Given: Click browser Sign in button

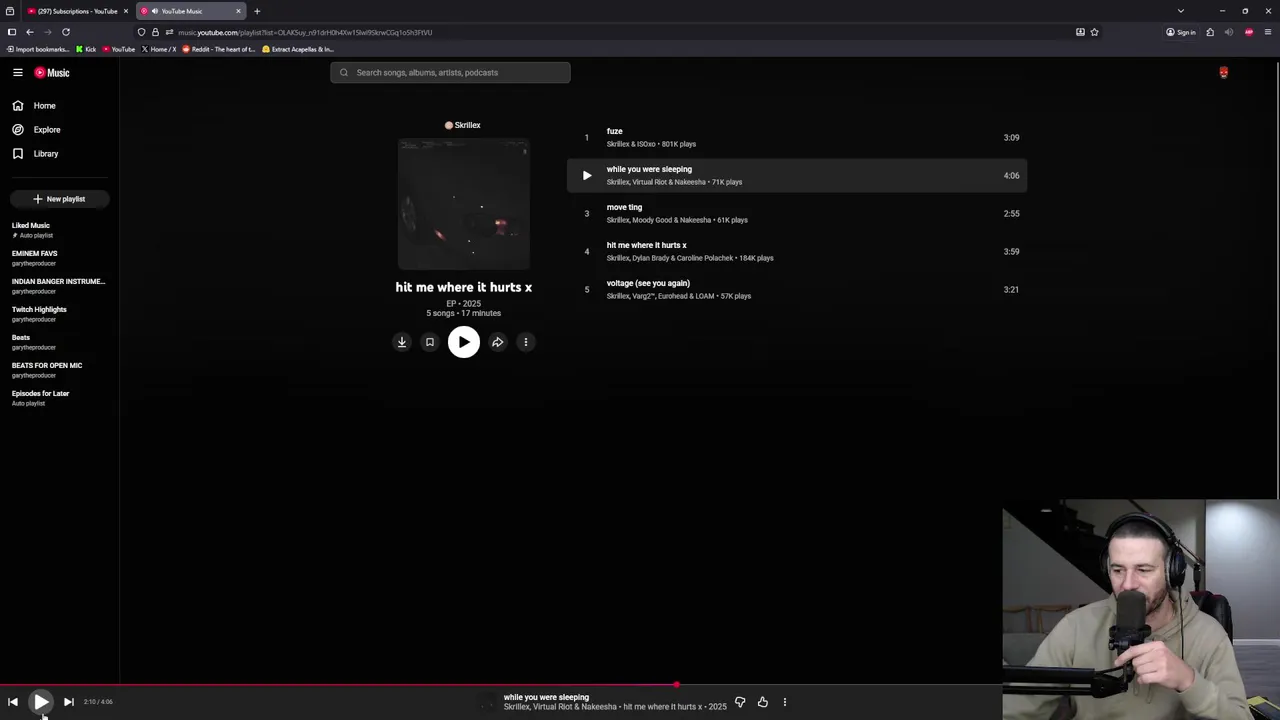Looking at the screenshot, I should tap(1181, 32).
